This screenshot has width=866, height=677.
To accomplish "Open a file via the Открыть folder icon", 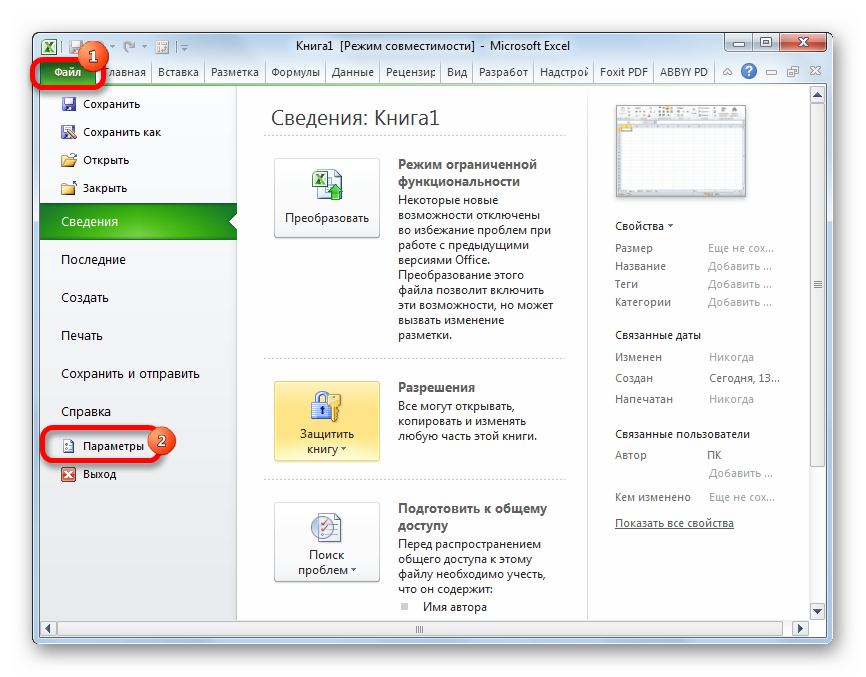I will [69, 160].
